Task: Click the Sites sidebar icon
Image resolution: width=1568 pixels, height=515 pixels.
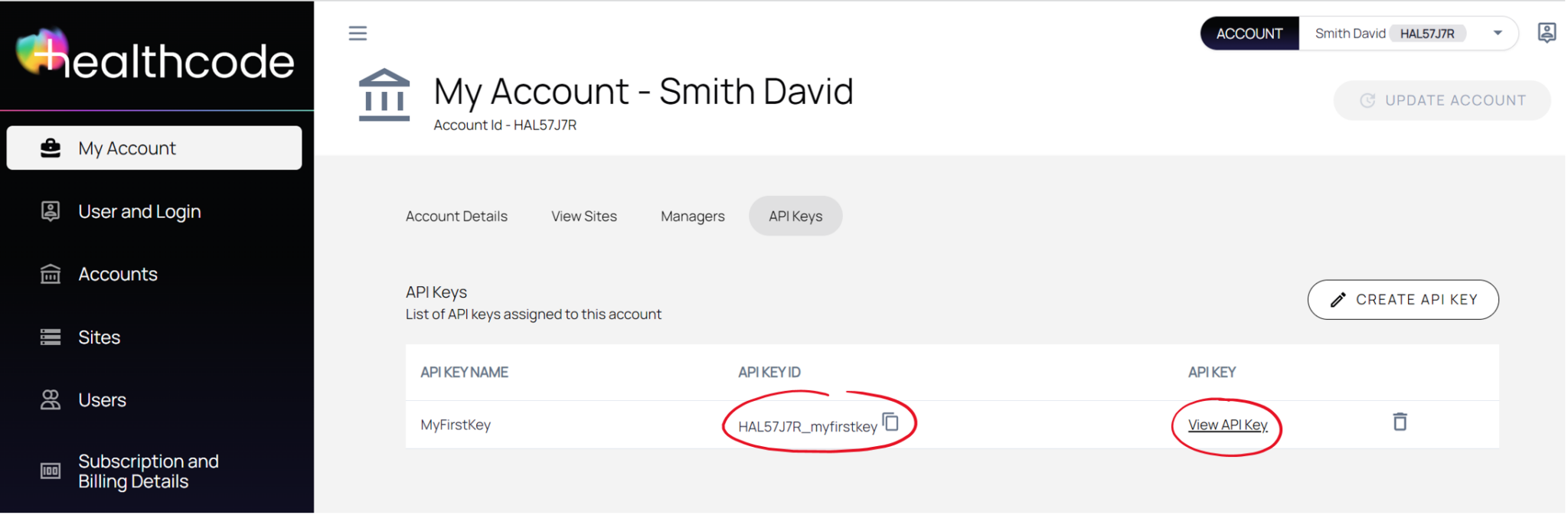Action: 50,337
